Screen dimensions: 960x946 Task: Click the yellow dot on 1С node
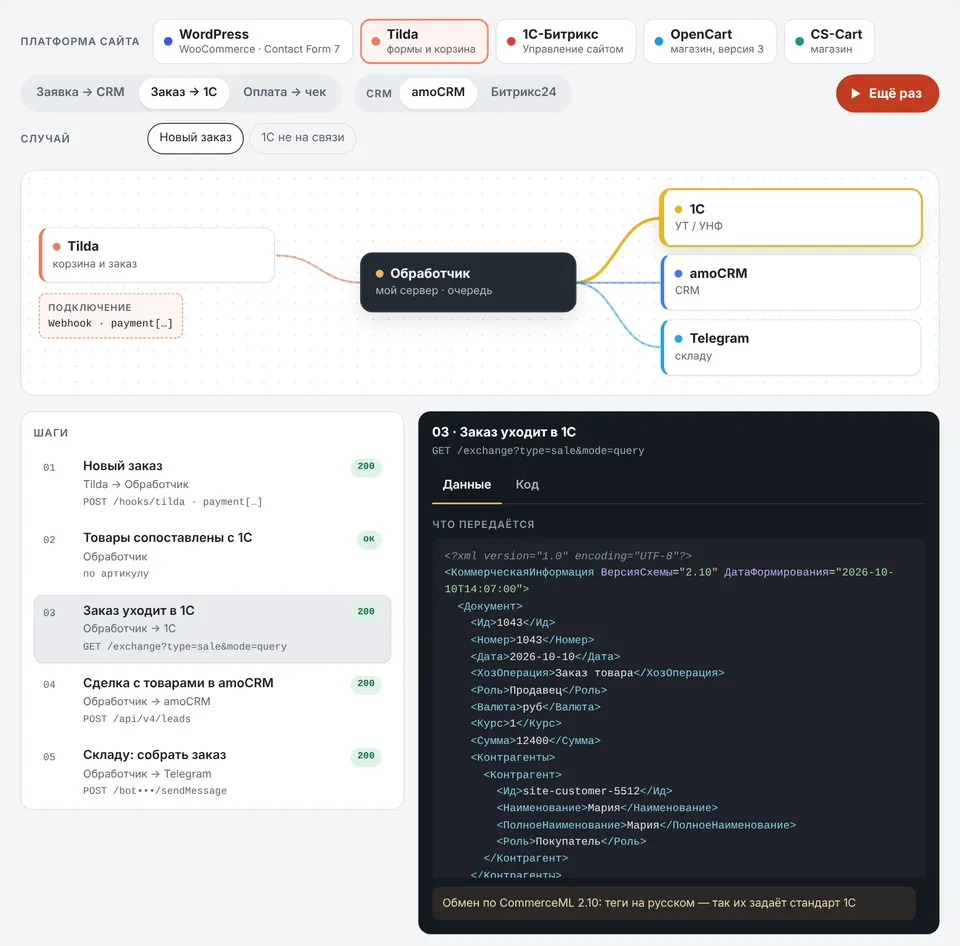click(x=678, y=209)
